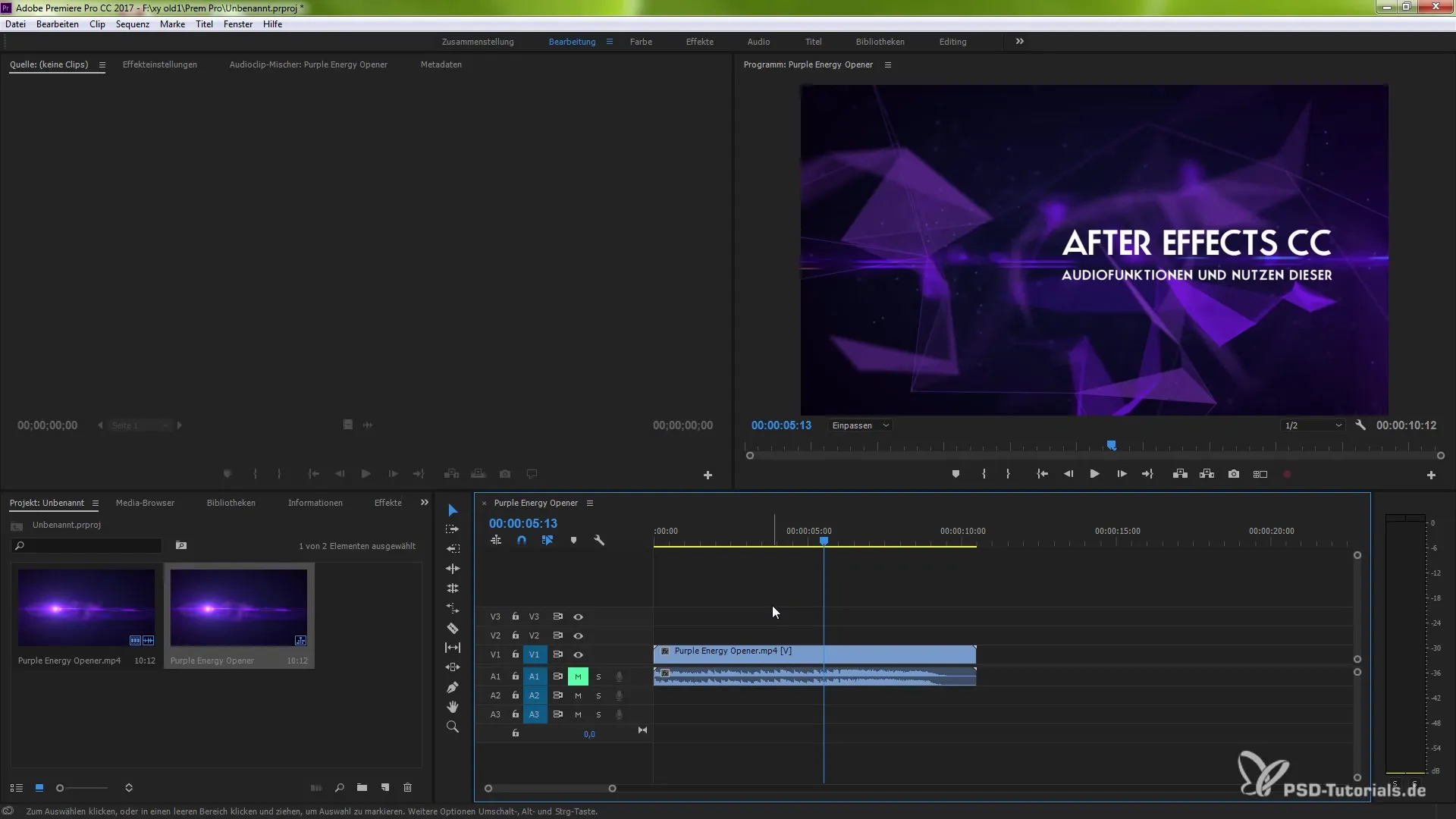The height and width of the screenshot is (819, 1456).
Task: Mute audio track A2
Action: pyautogui.click(x=578, y=695)
